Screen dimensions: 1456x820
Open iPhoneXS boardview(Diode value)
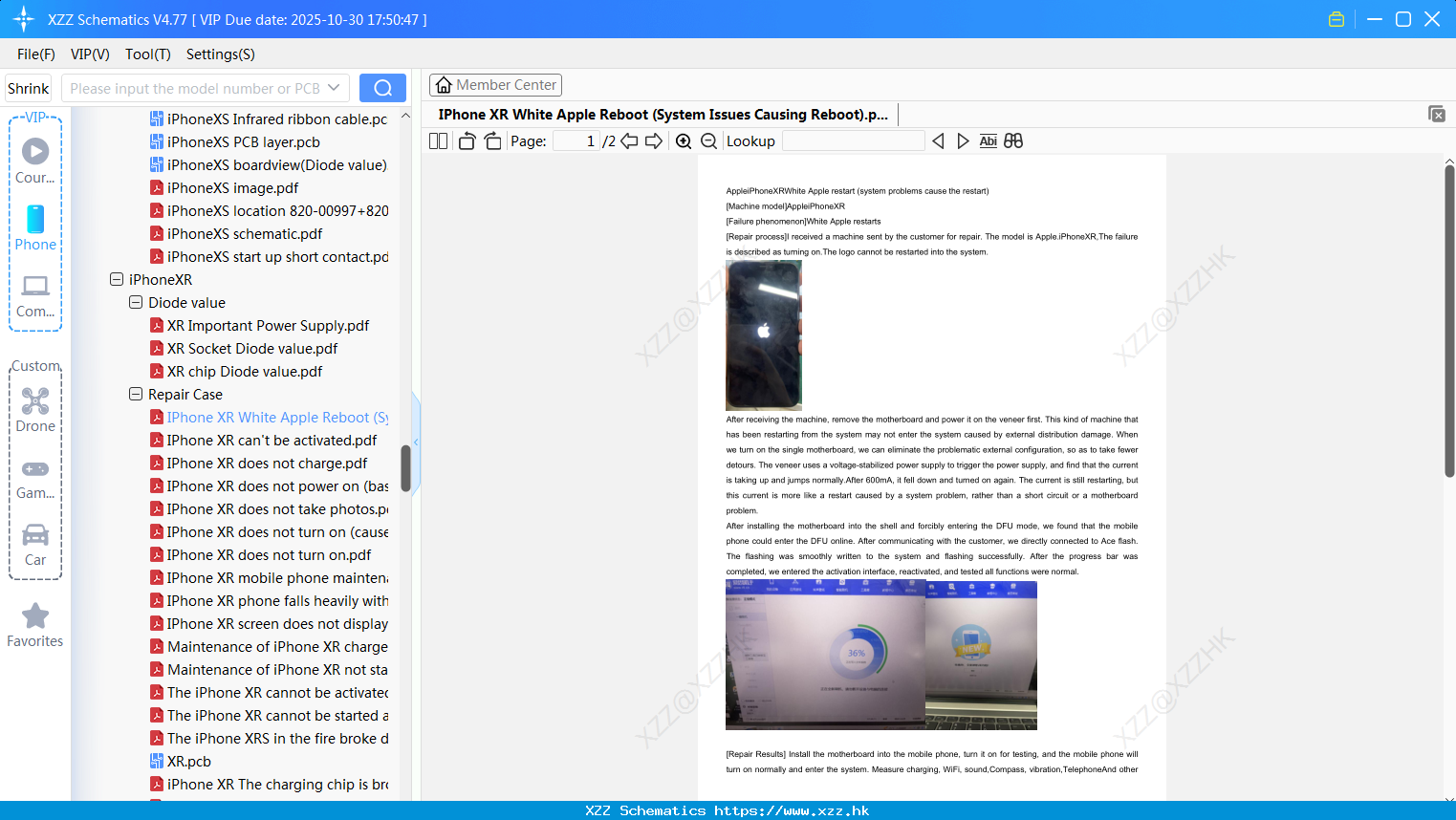(x=269, y=165)
